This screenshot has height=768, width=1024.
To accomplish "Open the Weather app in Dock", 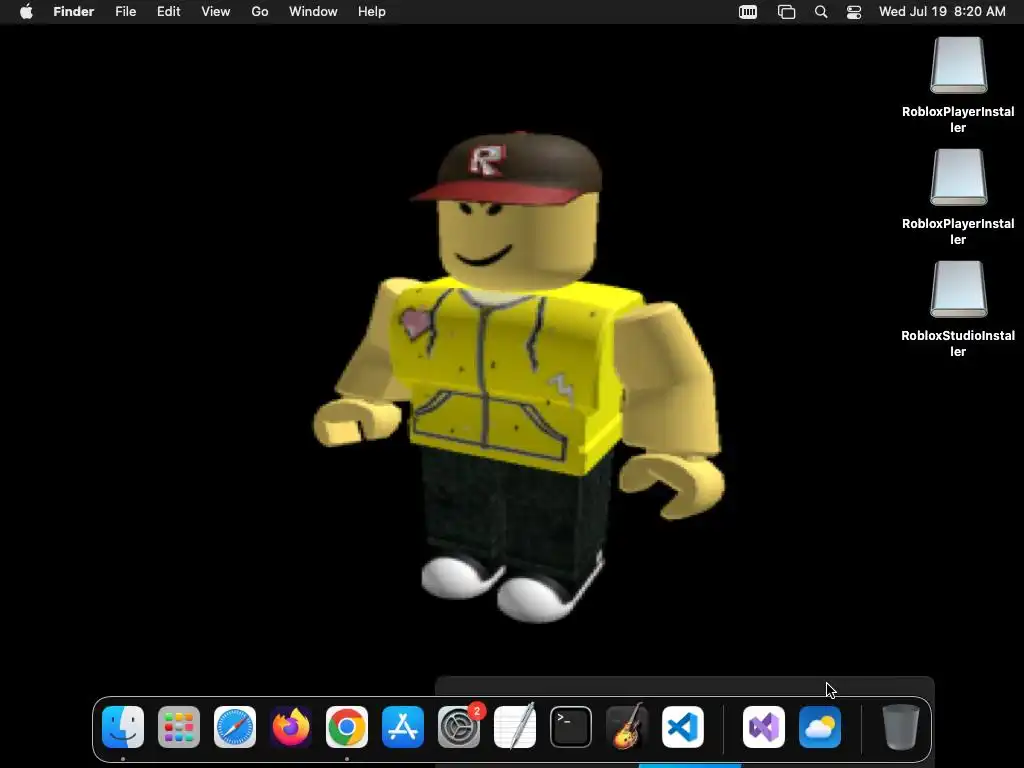I will [820, 727].
